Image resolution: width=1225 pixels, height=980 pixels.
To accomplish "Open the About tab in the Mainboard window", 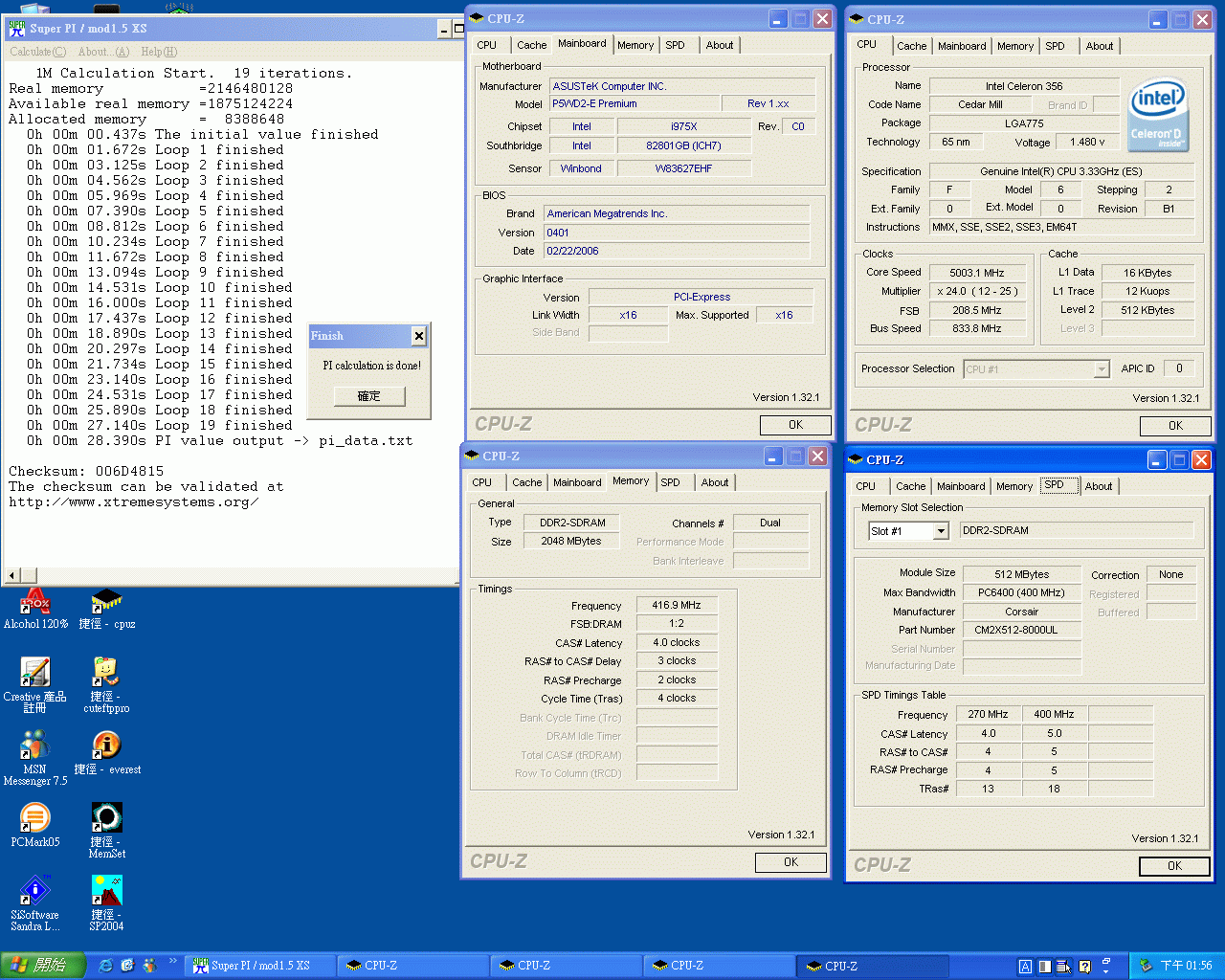I will 720,45.
